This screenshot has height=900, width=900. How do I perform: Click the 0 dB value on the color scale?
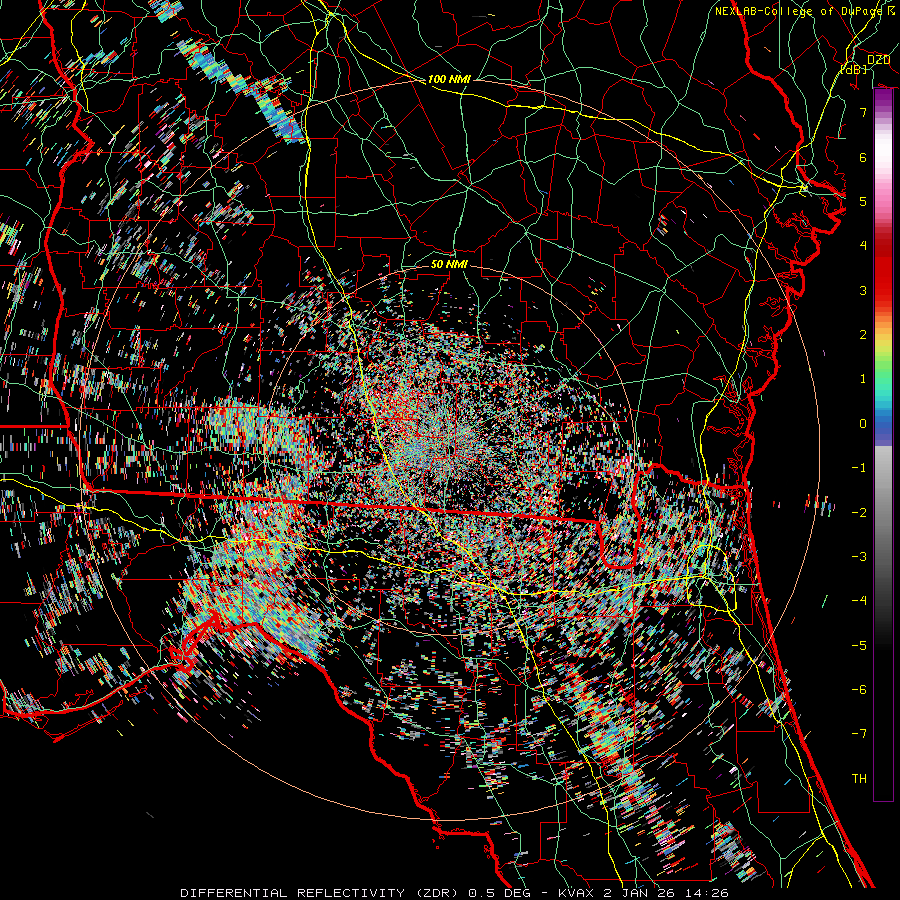pos(863,424)
